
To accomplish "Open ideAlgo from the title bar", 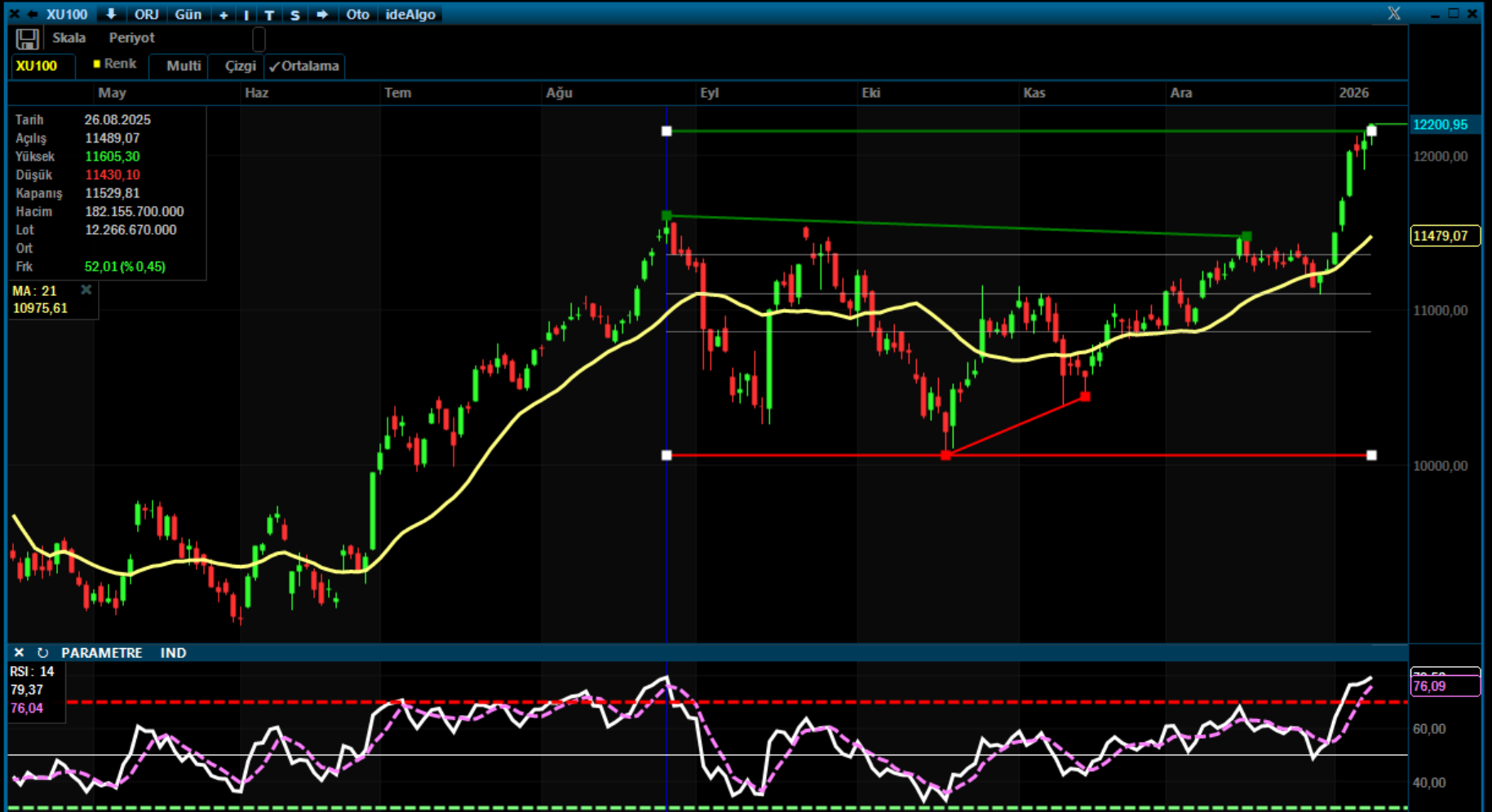I will (x=410, y=14).
